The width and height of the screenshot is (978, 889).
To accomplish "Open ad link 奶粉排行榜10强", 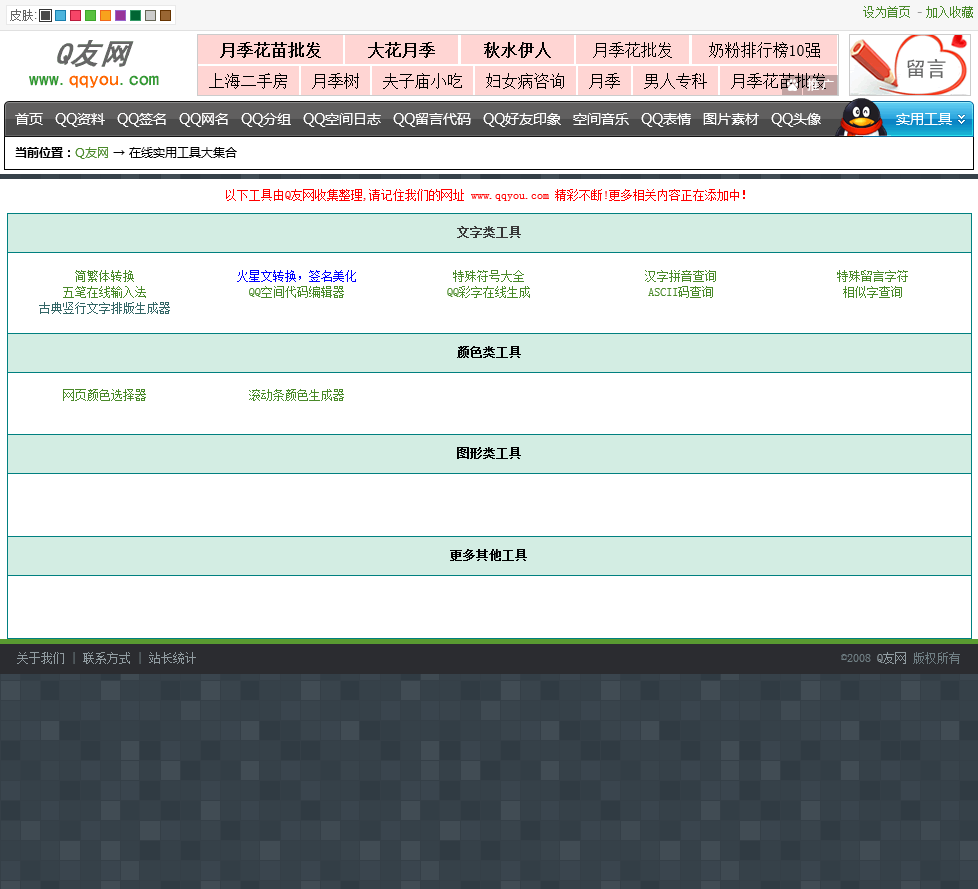I will pos(765,50).
